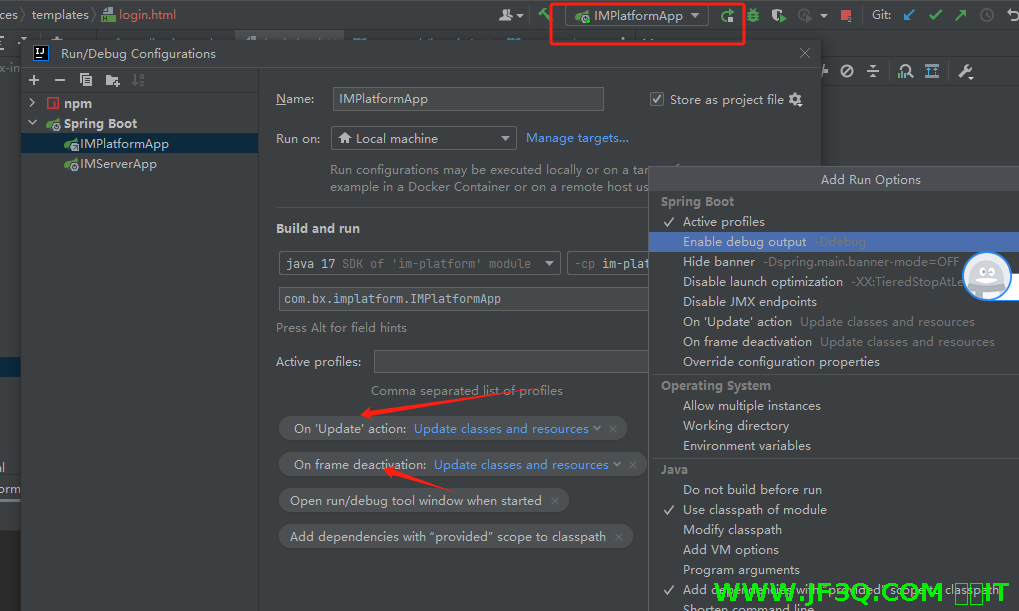1019x611 pixels.
Task: Stop the running application with red square
Action: (846, 15)
